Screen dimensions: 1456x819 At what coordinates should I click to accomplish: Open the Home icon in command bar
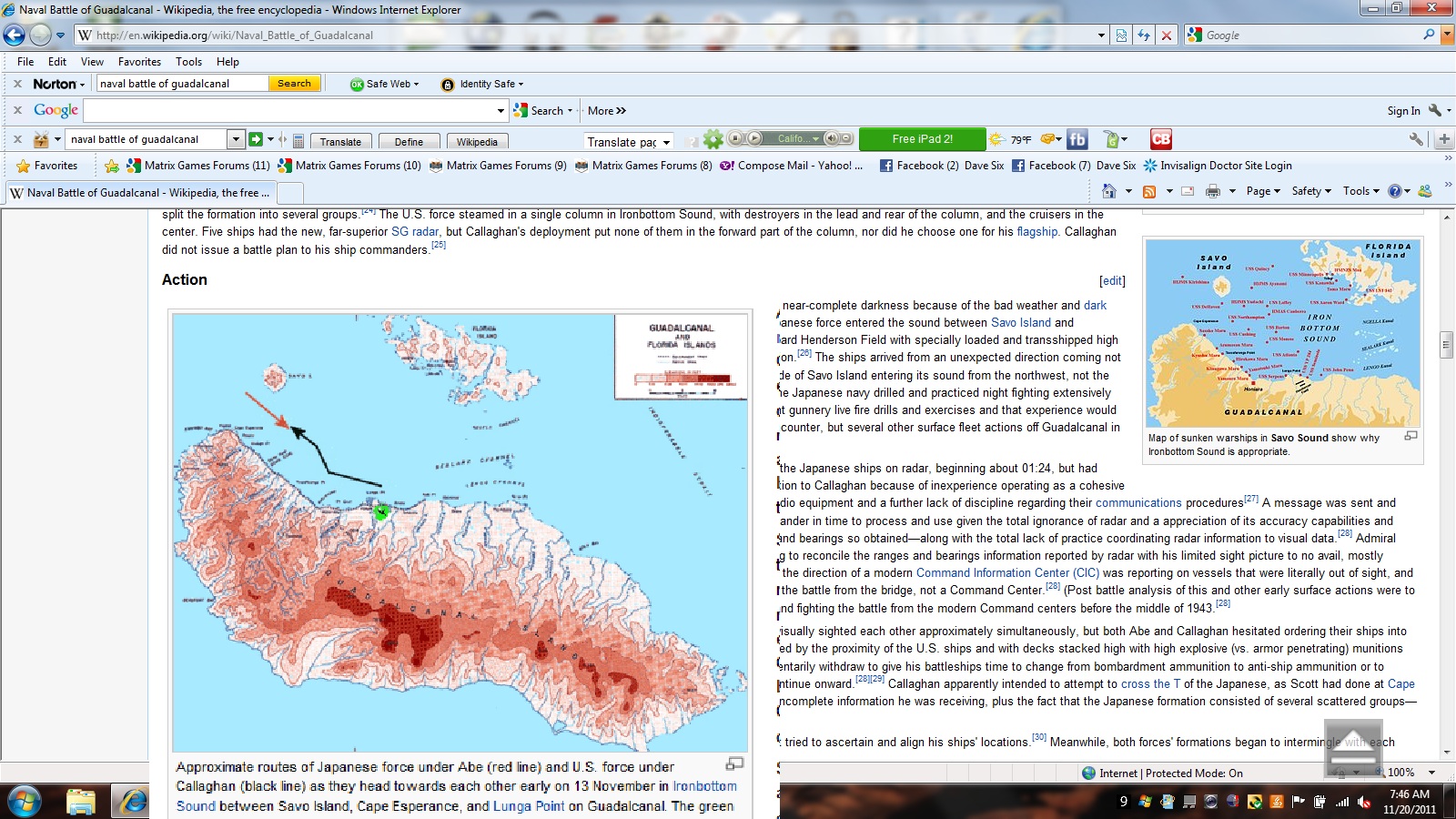[1108, 191]
